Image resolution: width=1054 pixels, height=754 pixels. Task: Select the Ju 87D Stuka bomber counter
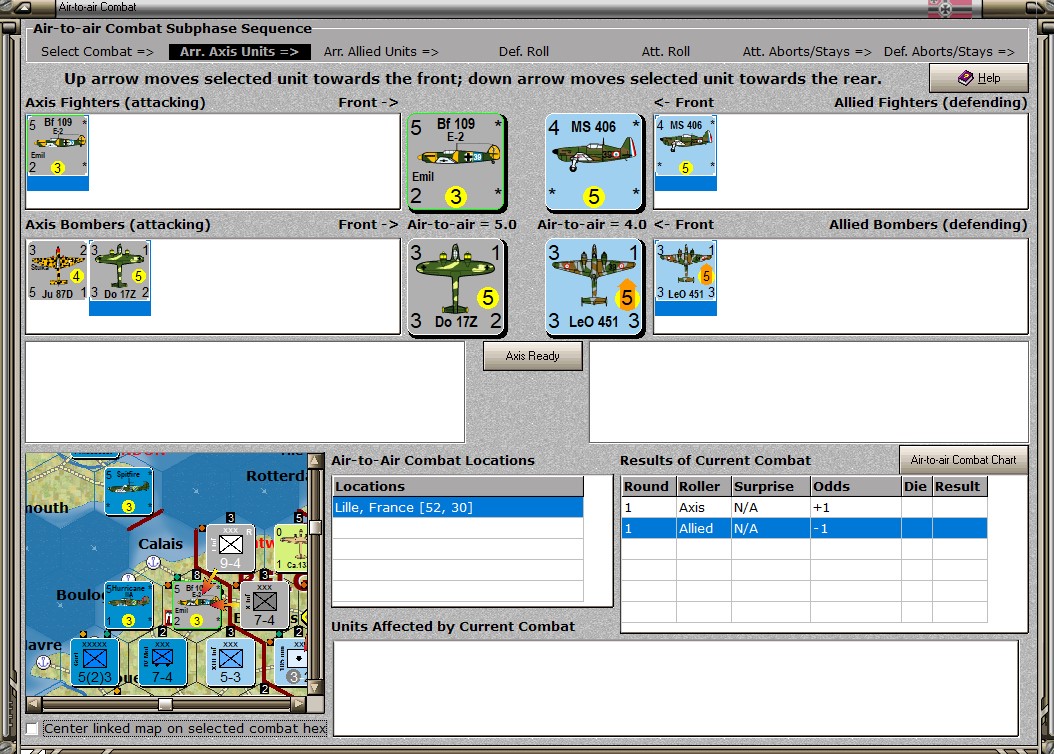coord(57,271)
